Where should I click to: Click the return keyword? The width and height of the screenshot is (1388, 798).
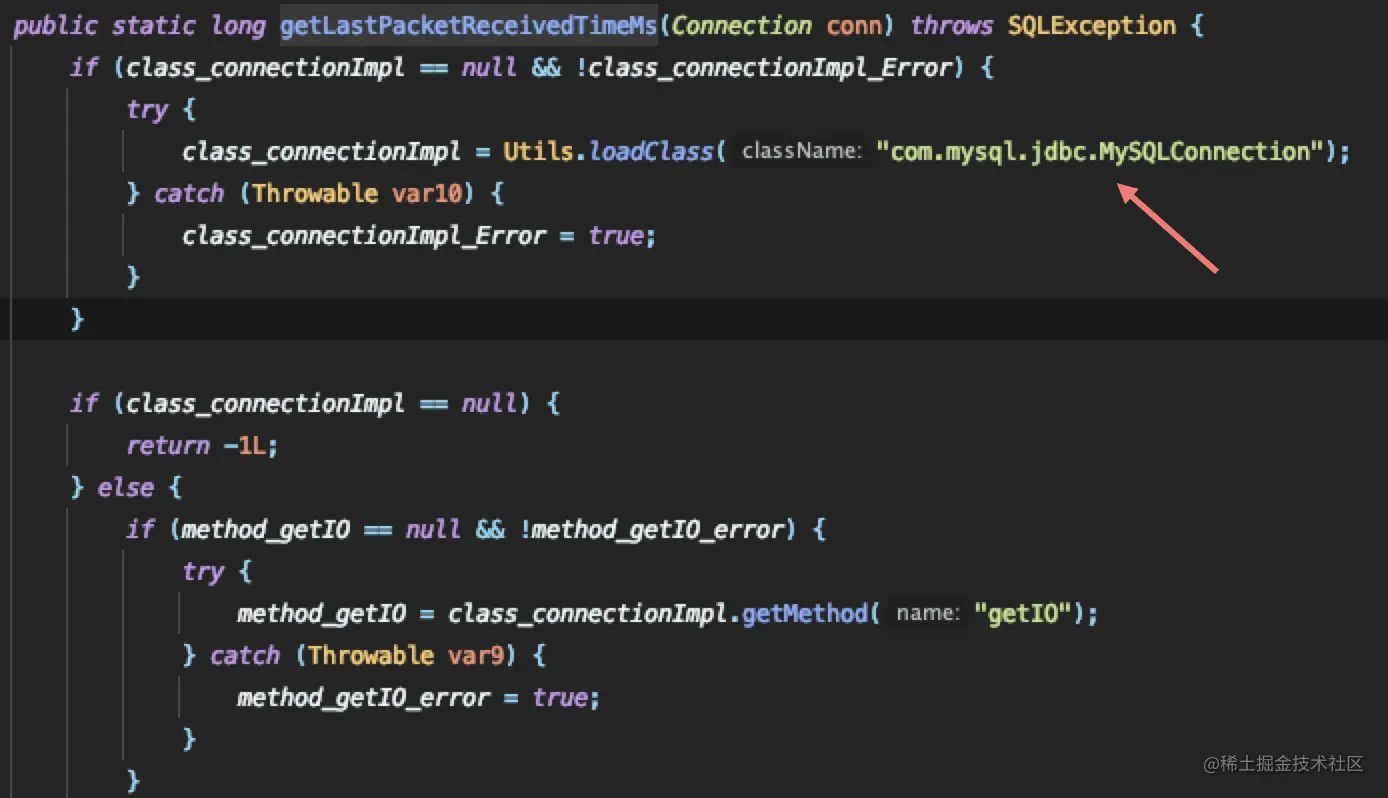click(167, 445)
